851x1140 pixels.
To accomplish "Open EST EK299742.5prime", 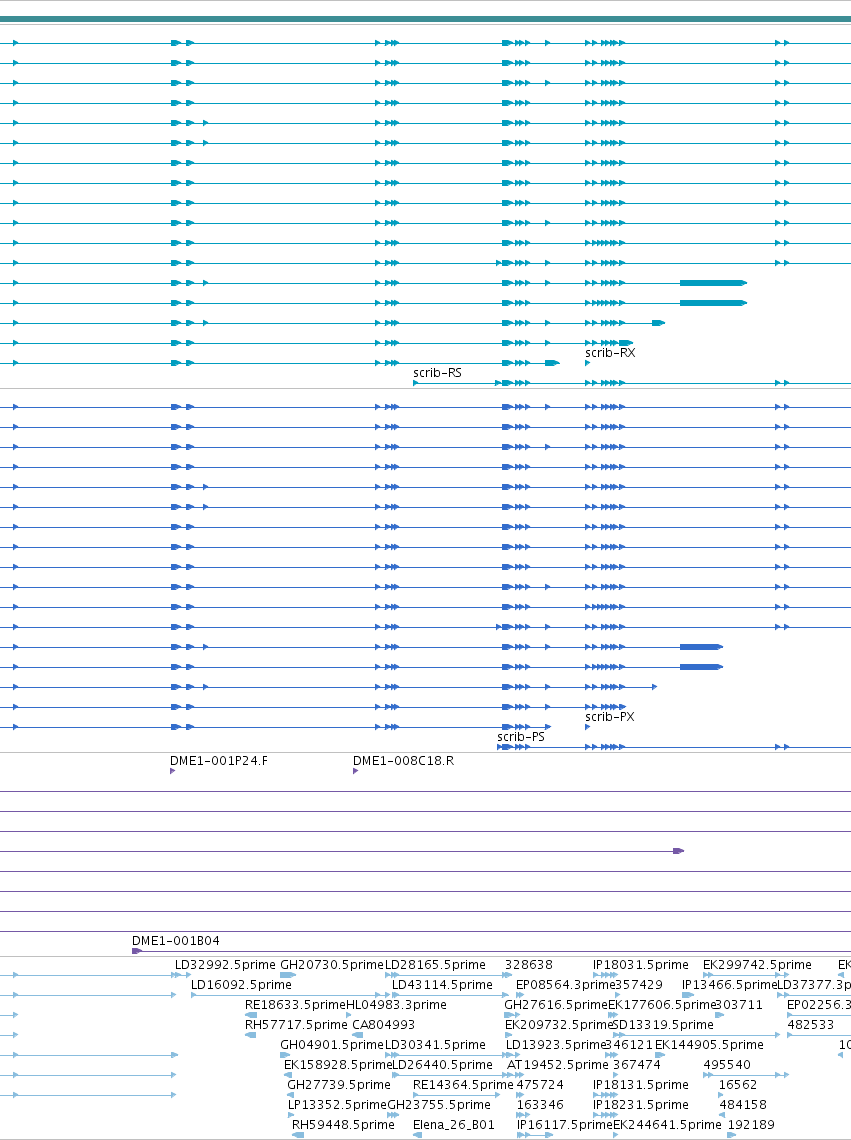I will pyautogui.click(x=757, y=965).
